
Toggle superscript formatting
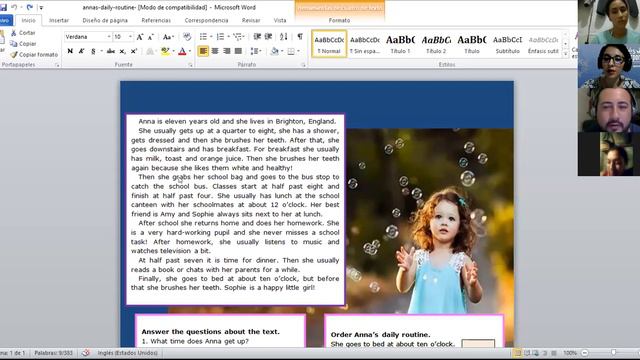point(133,51)
